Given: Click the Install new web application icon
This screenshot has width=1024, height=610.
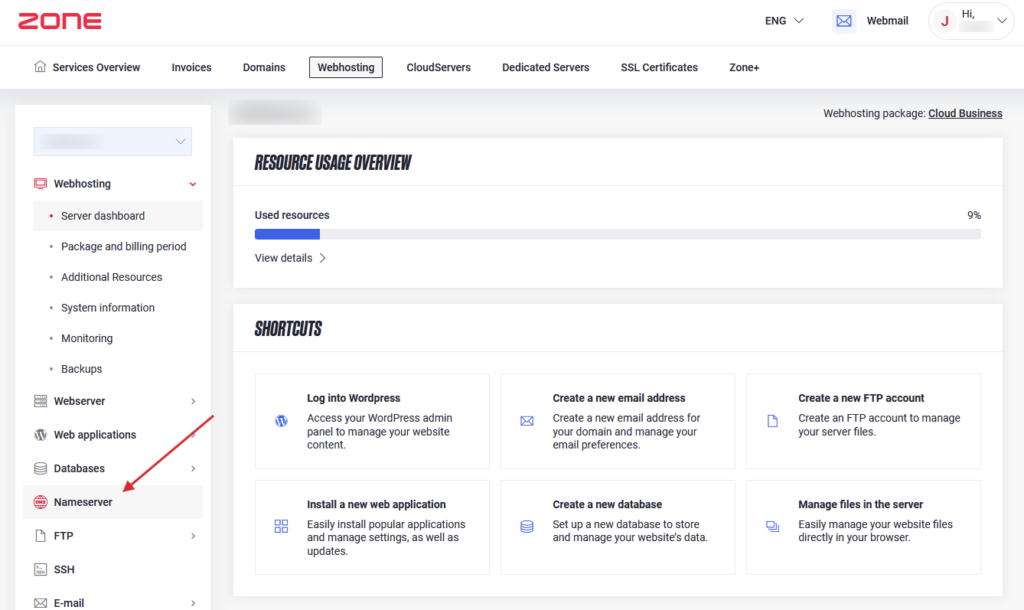Looking at the screenshot, I should pos(281,526).
